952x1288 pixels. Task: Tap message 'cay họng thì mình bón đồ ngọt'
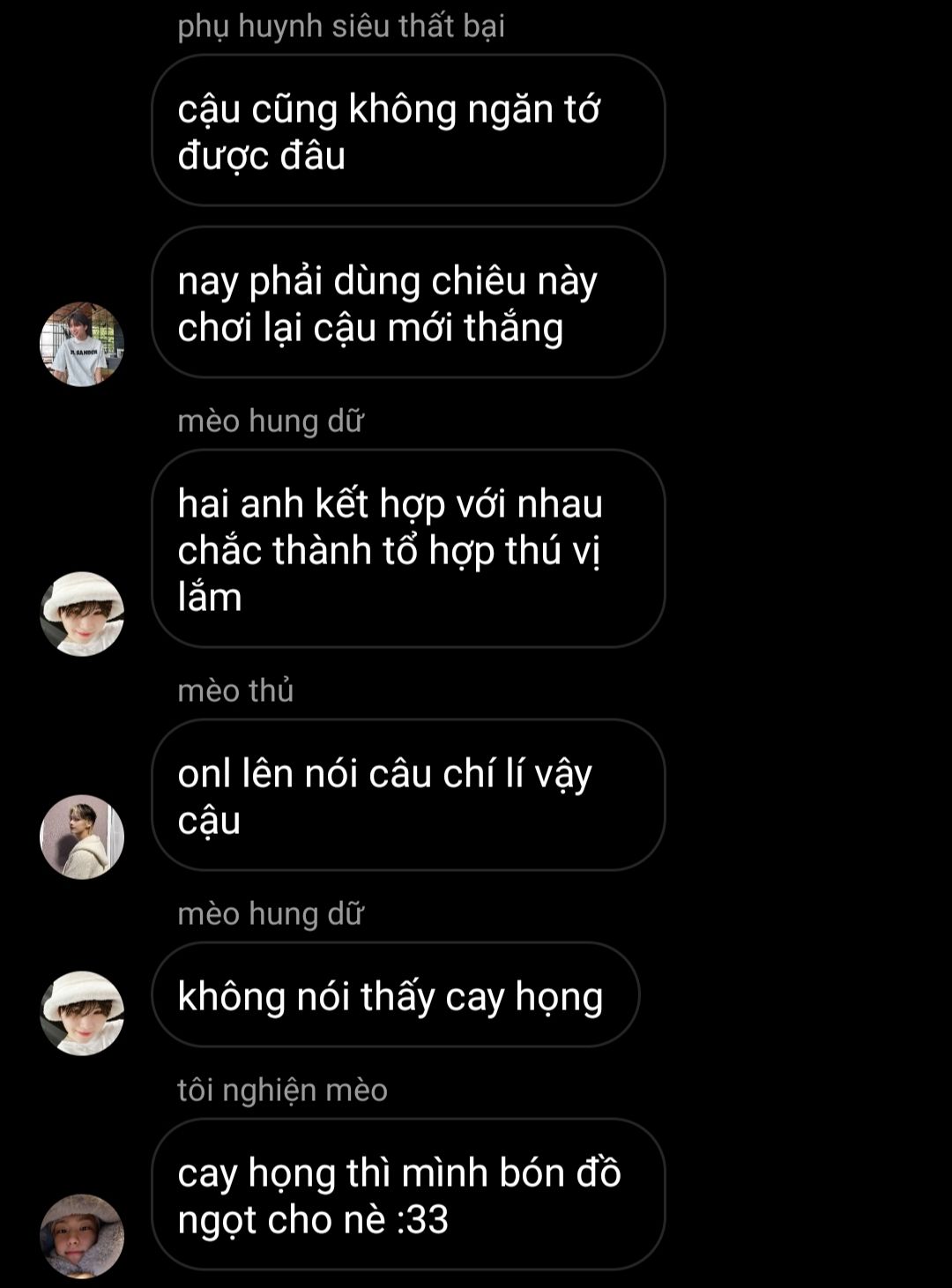tap(408, 1195)
